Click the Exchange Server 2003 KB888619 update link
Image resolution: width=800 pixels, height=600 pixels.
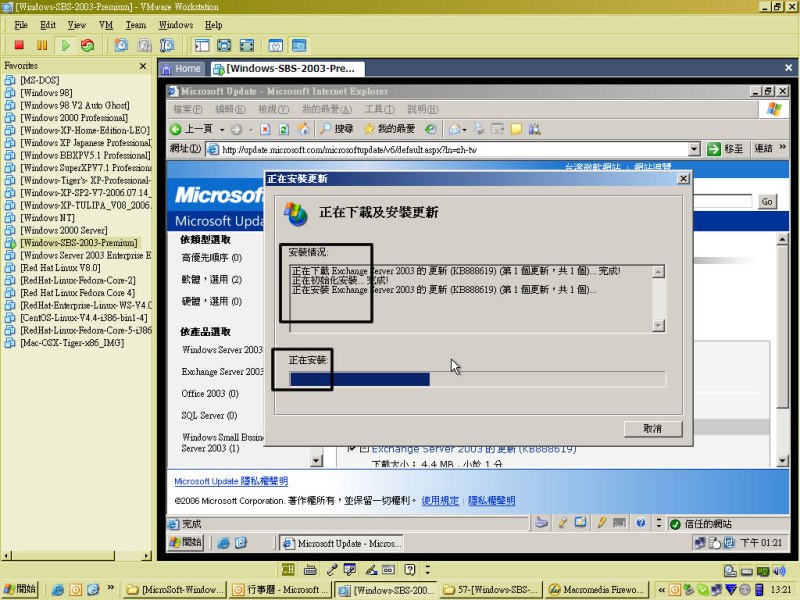click(x=474, y=449)
